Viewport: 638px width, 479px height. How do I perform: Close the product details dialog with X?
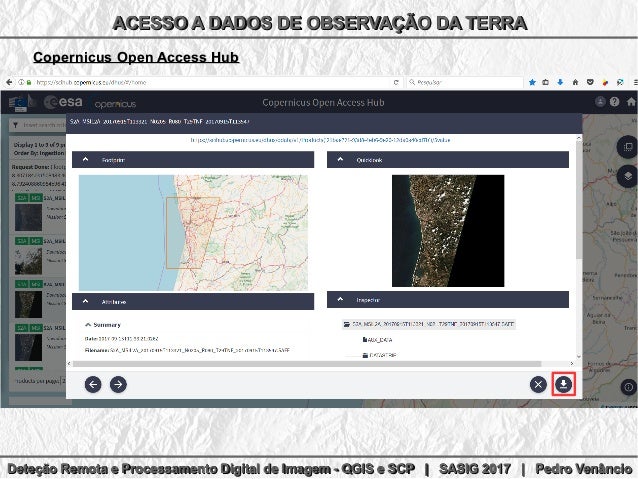coord(538,384)
